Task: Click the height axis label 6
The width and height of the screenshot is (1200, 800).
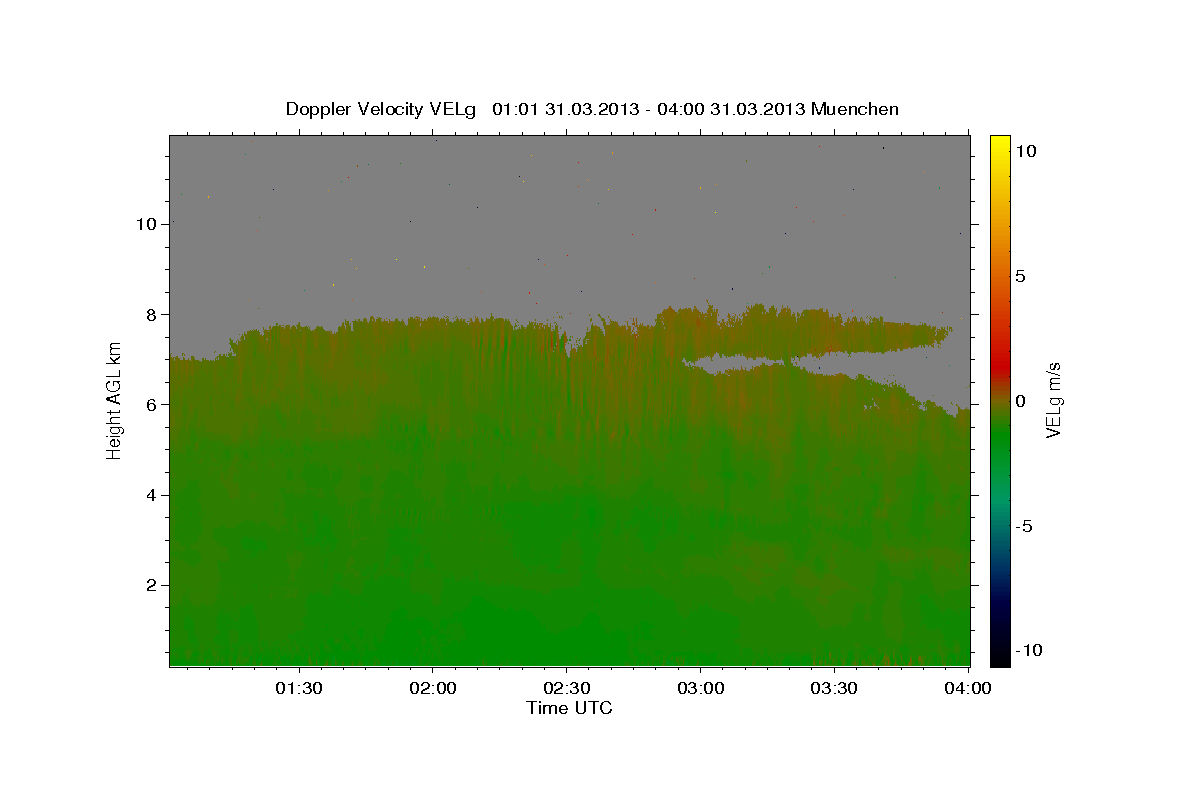Action: coord(154,404)
